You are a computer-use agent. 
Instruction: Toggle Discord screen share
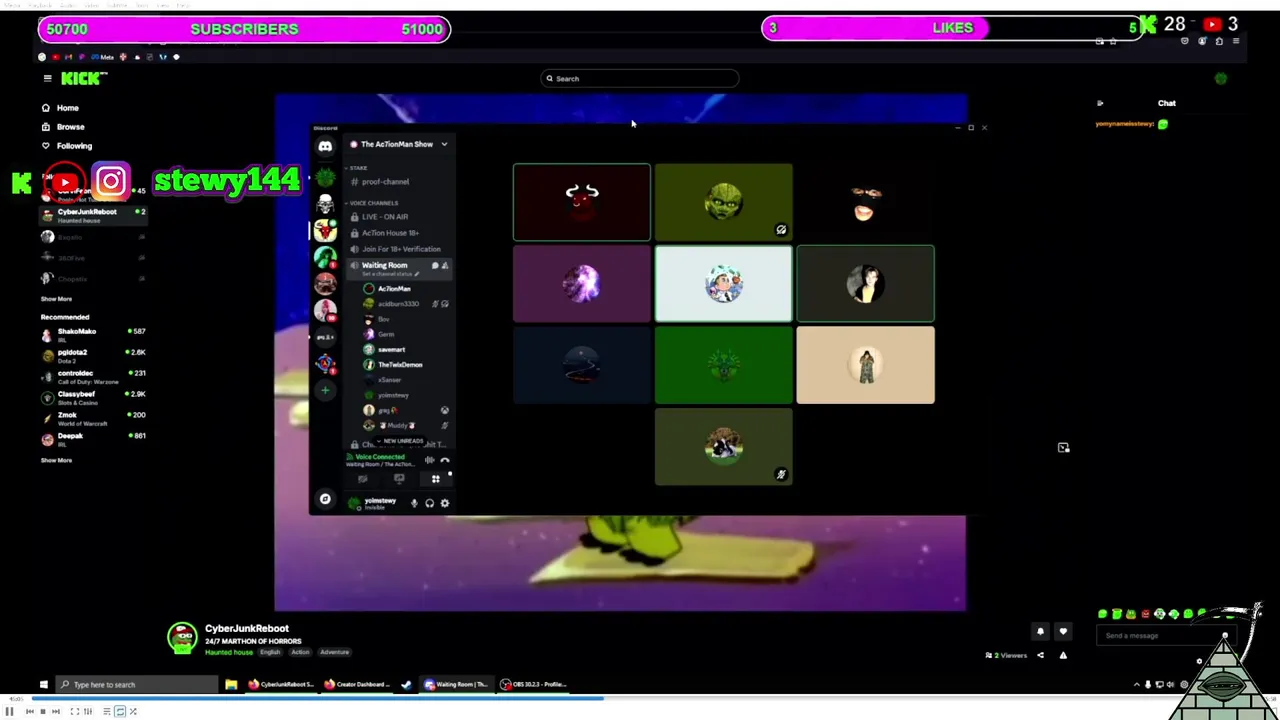(399, 479)
